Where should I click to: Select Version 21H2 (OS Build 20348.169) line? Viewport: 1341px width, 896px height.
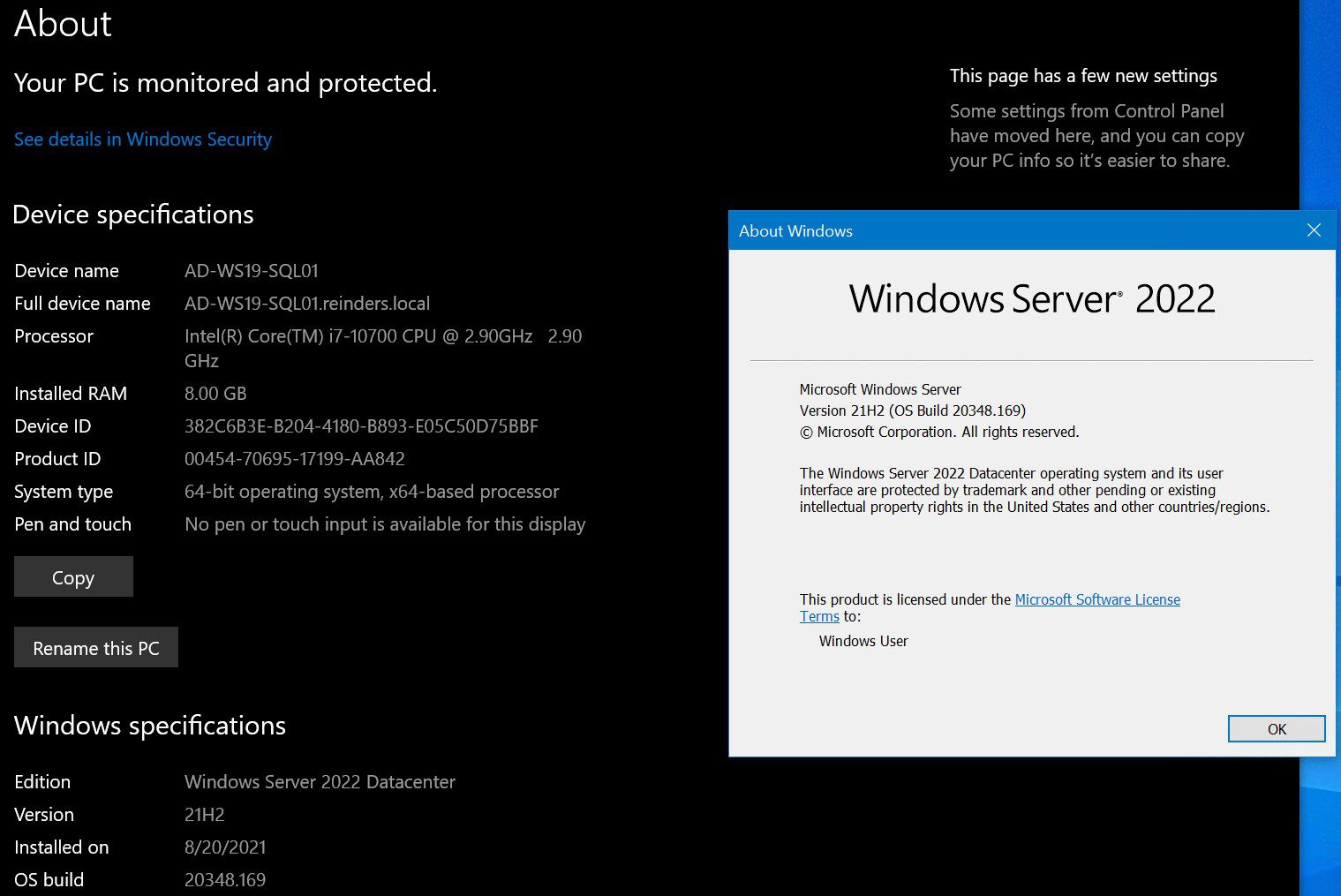pyautogui.click(x=913, y=410)
